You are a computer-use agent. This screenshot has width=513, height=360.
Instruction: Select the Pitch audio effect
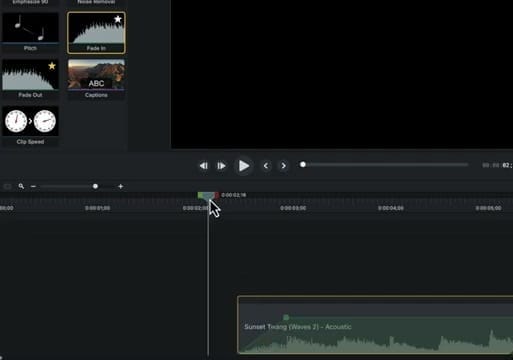(x=30, y=32)
